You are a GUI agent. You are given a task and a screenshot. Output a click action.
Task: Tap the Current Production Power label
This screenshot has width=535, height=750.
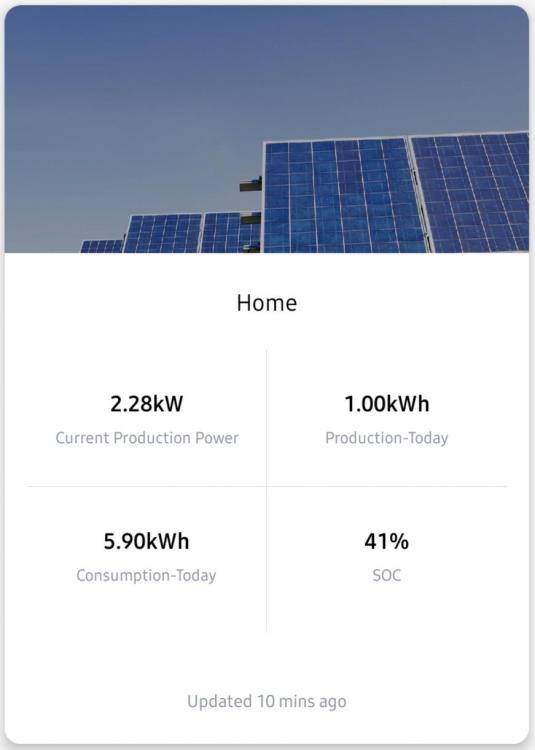[x=147, y=438]
